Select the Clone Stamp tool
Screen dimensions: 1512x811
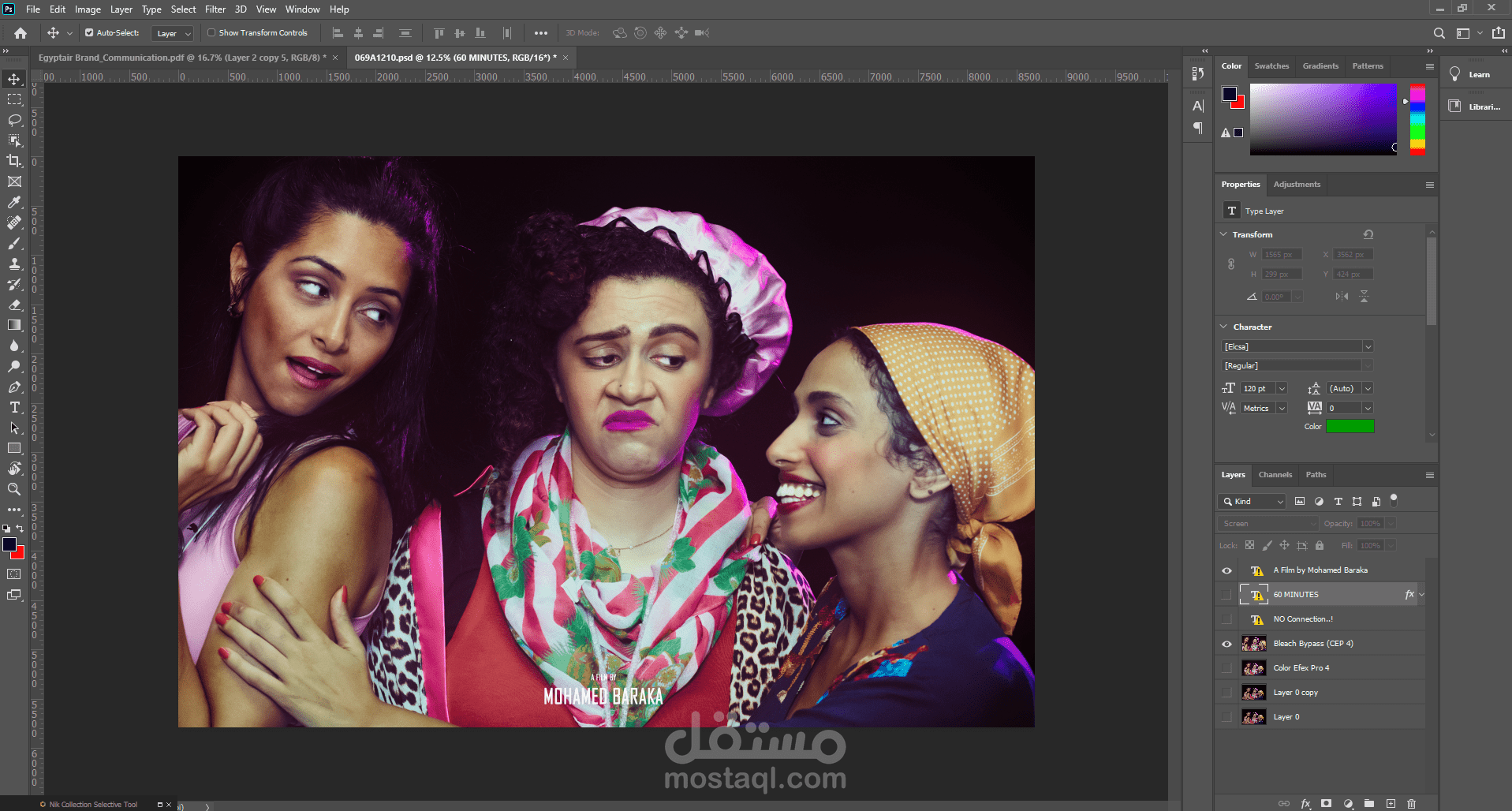coord(14,263)
